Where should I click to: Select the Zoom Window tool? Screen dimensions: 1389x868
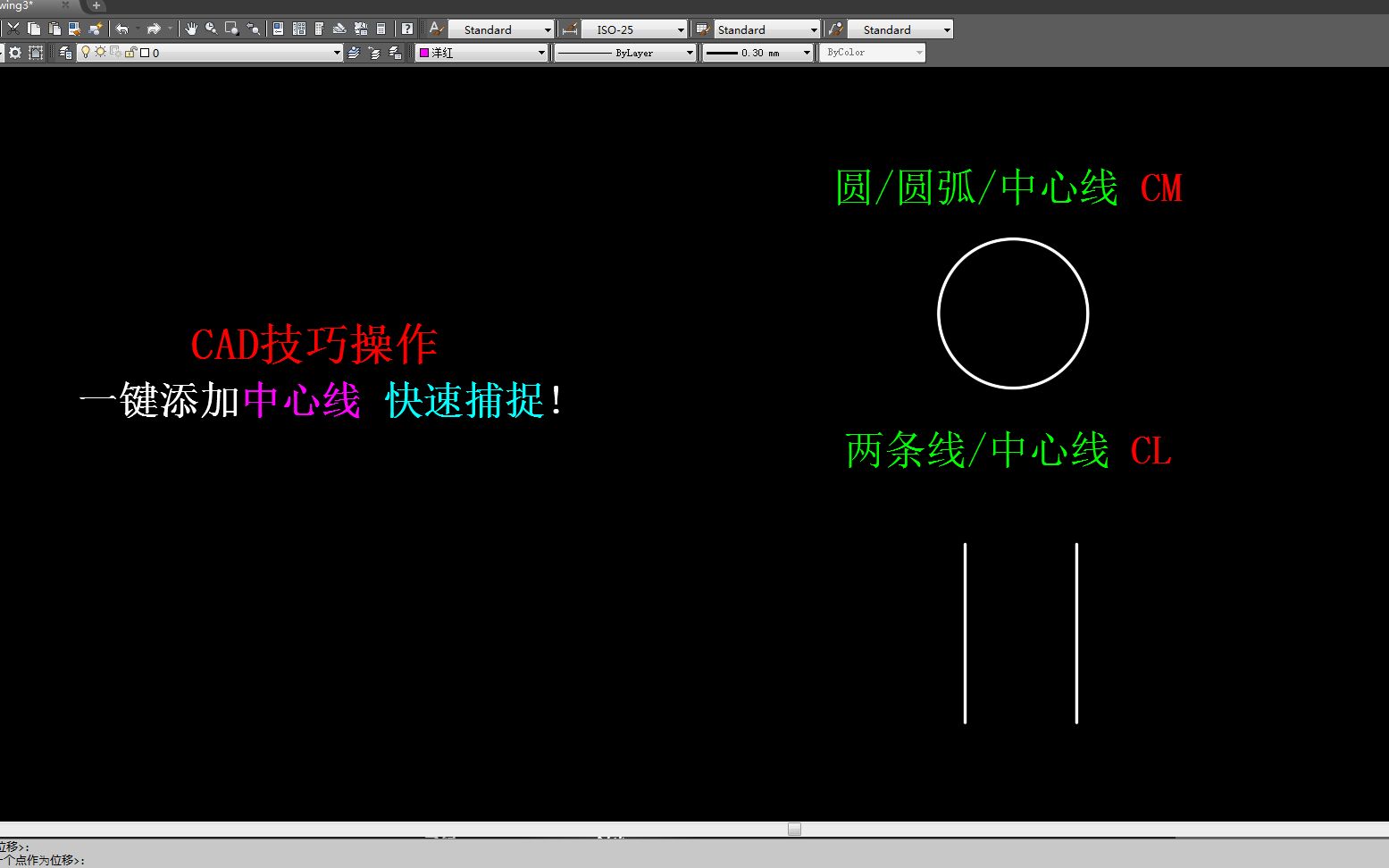tap(231, 29)
